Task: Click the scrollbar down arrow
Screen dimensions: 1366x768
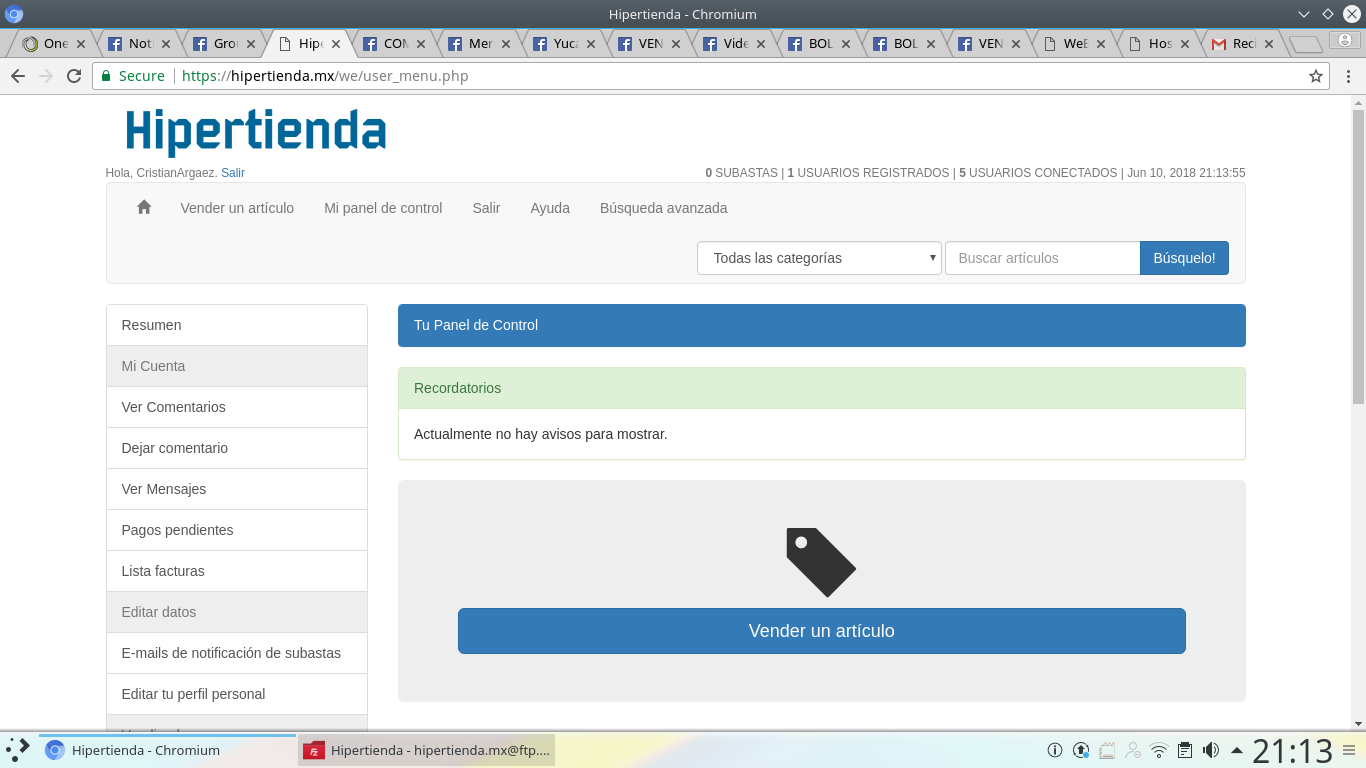Action: pos(1358,723)
